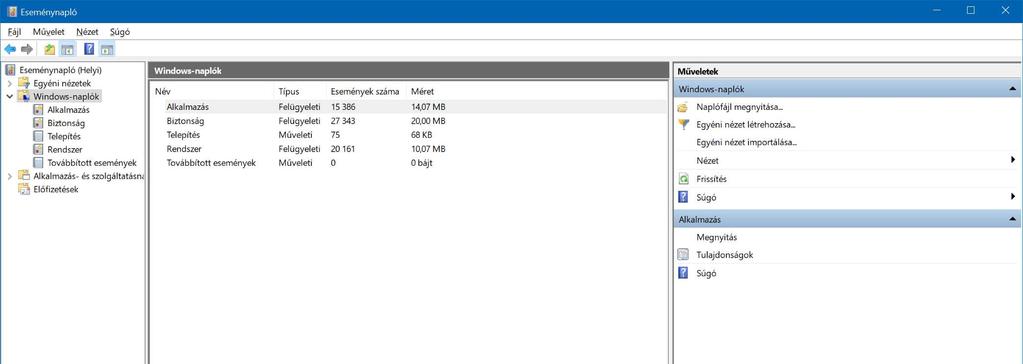
Task: Select the Rendszer row in log list
Action: (x=408, y=149)
